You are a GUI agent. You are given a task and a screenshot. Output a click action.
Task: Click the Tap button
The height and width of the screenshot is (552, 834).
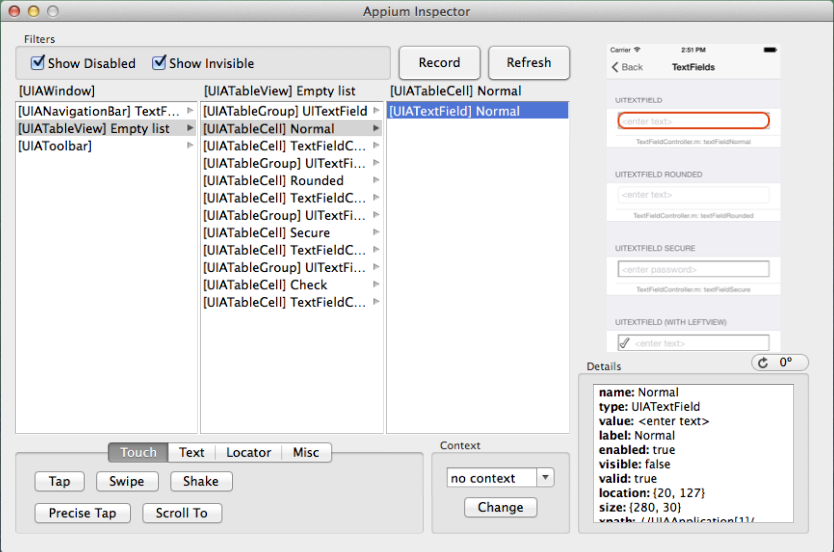point(60,481)
